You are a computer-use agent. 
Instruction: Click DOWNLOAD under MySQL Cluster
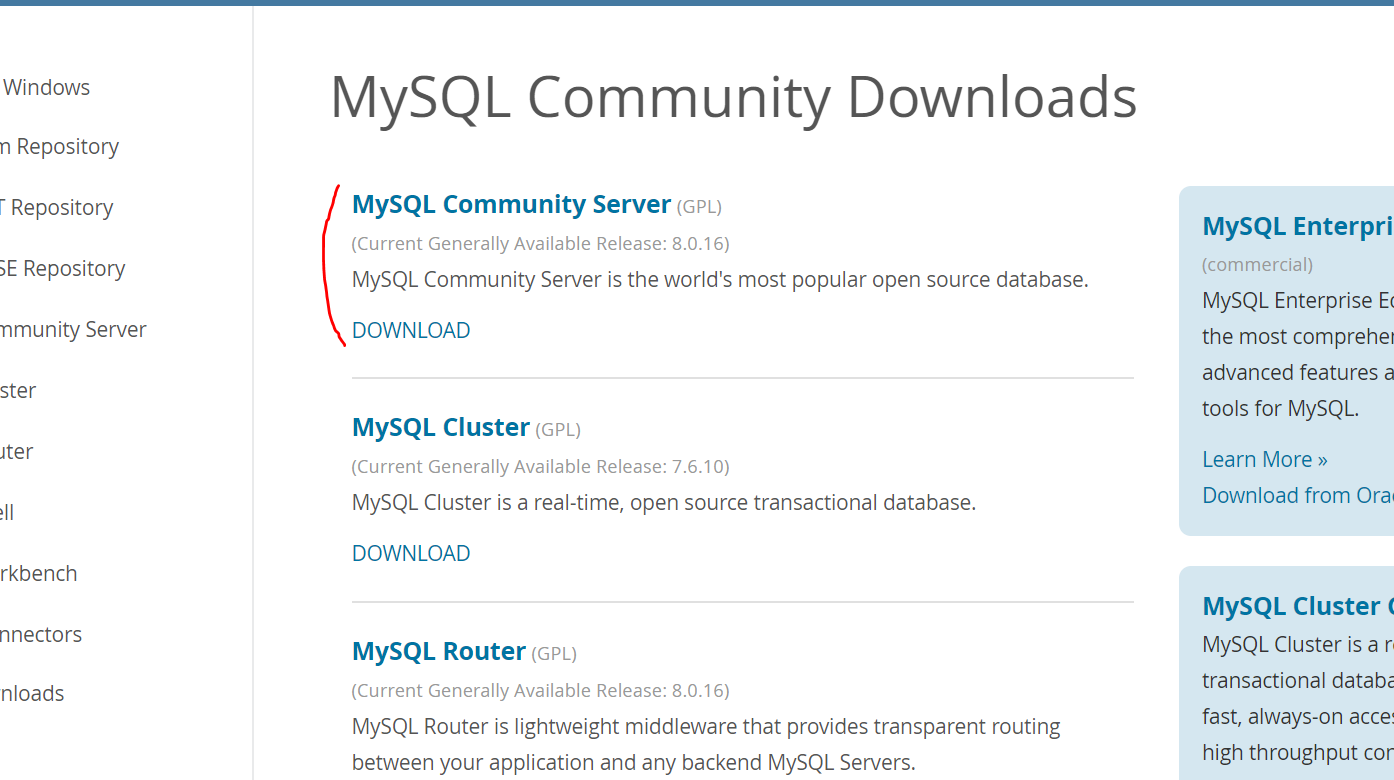pos(411,553)
